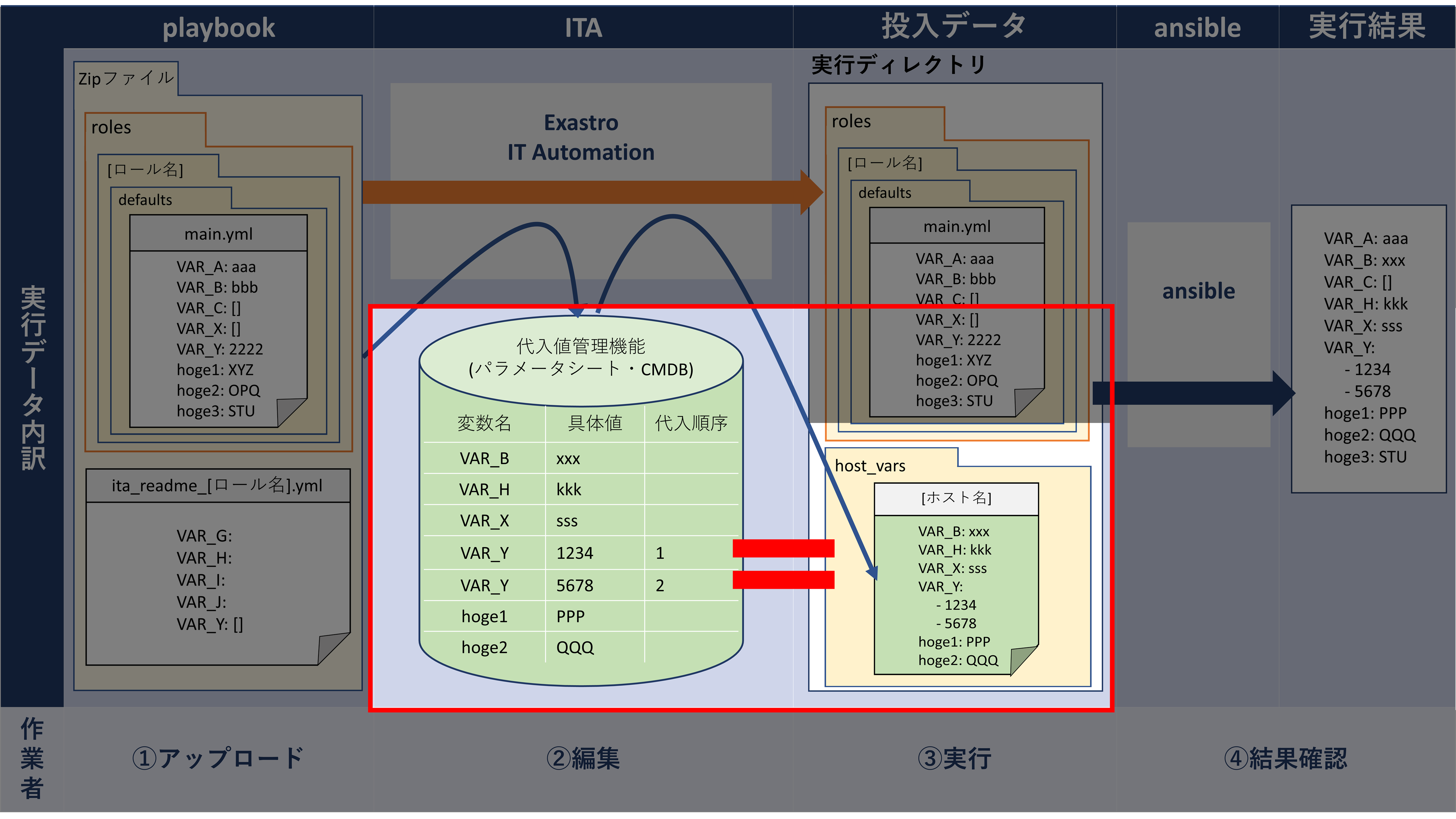Click - 5678 in the [ホスト名] file
The image size is (1456, 819).
pos(956,623)
